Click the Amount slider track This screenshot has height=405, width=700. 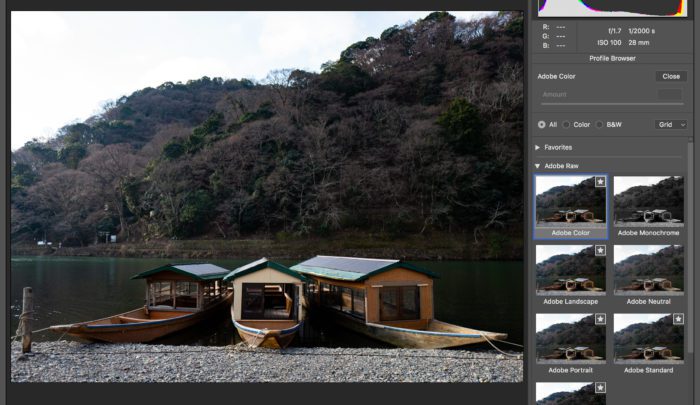(612, 104)
